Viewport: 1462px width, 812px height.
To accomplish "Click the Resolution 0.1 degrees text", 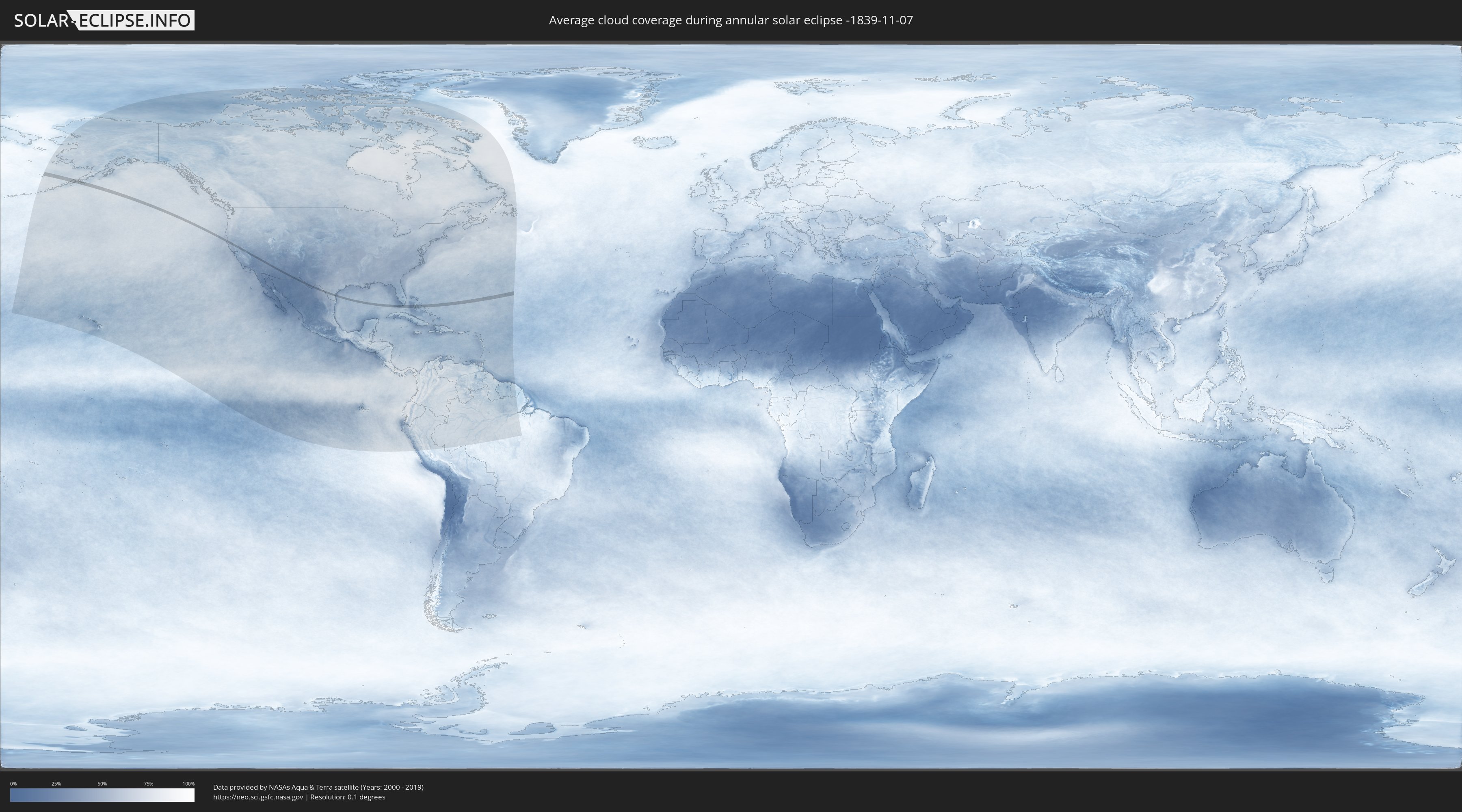I will [347, 797].
